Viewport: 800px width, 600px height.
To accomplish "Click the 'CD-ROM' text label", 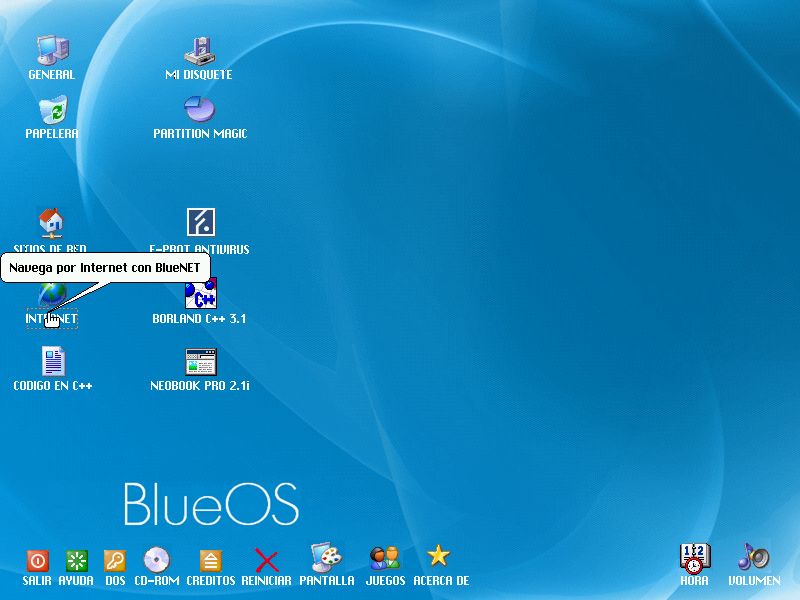I will coord(157,581).
